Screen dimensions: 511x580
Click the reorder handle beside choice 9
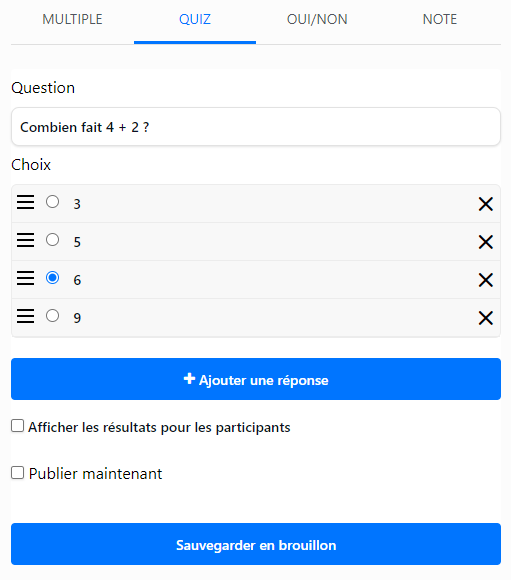coord(26,316)
